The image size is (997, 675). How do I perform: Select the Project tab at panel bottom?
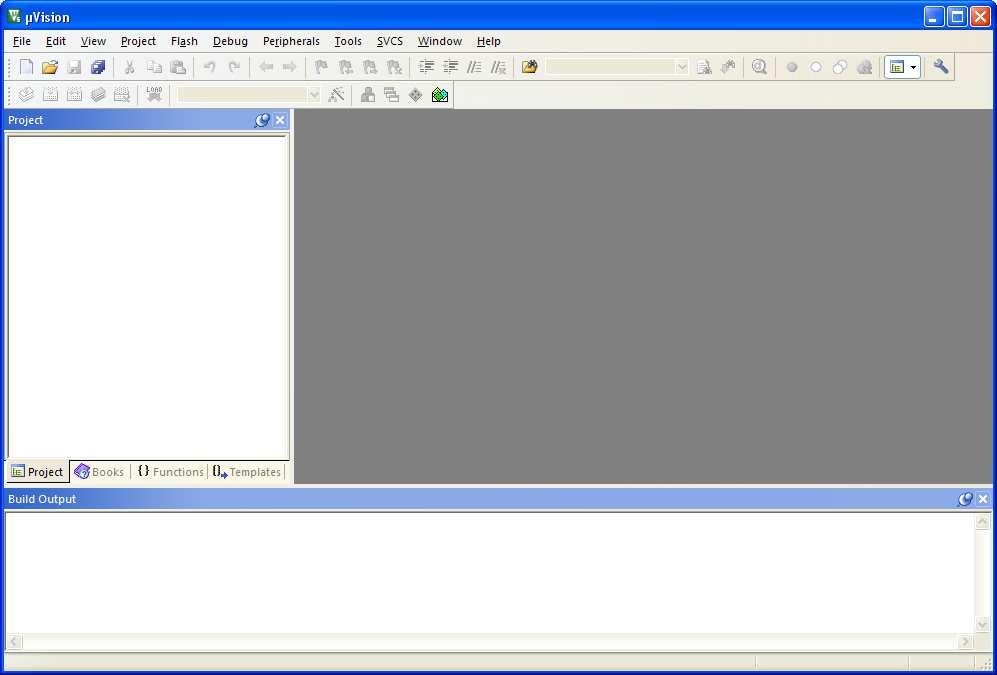[38, 472]
